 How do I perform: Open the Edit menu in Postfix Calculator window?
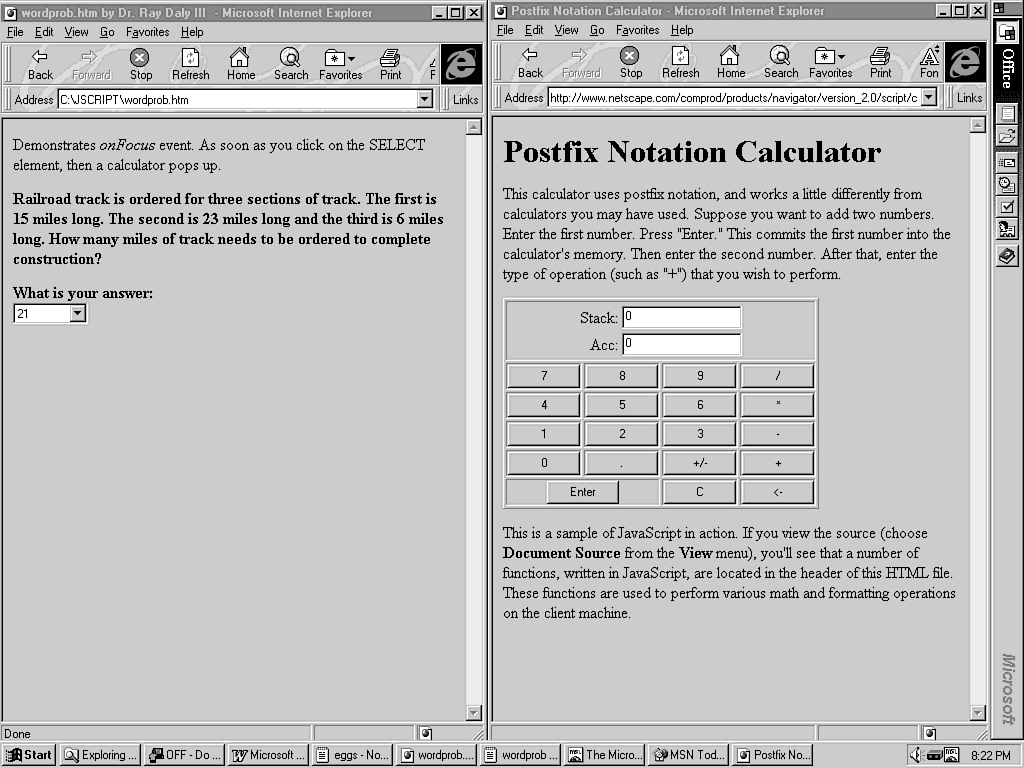534,30
